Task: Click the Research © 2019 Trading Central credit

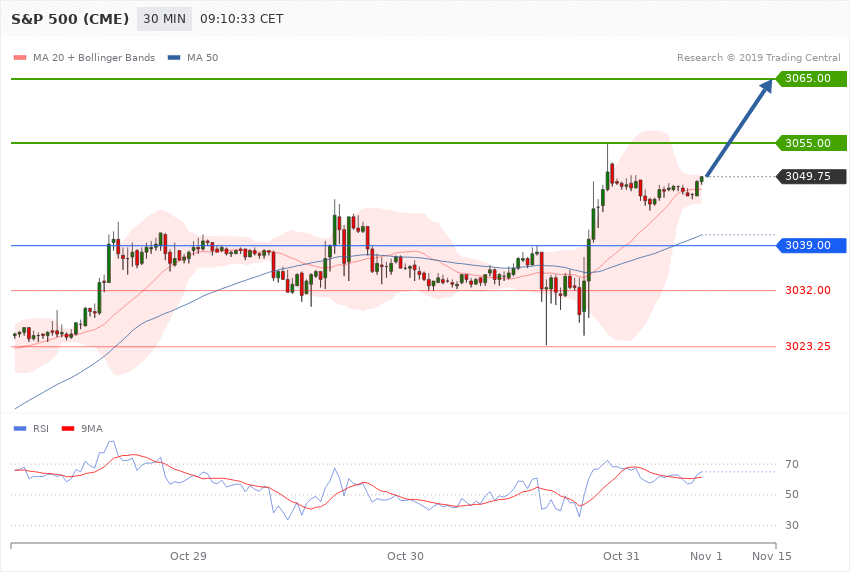Action: click(758, 57)
